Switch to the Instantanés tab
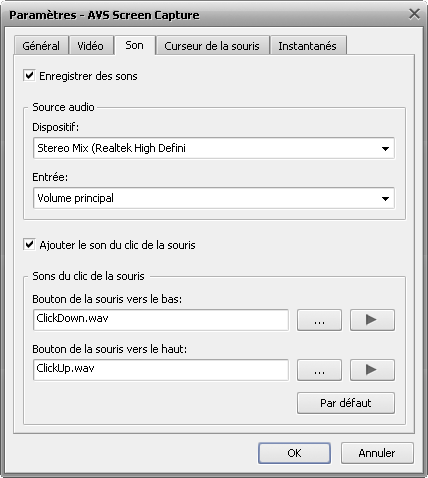The height and width of the screenshot is (478, 428). coord(307,46)
